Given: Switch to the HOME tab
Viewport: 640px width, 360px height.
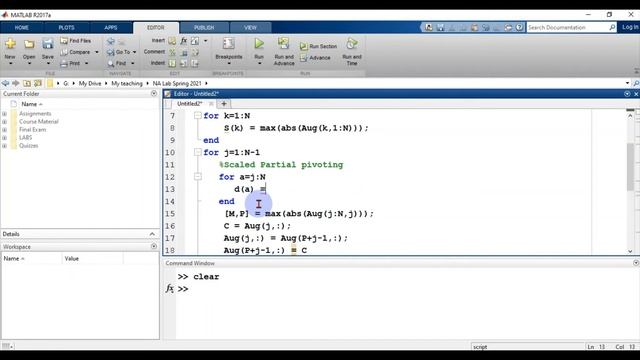Looking at the screenshot, I should pos(22,28).
